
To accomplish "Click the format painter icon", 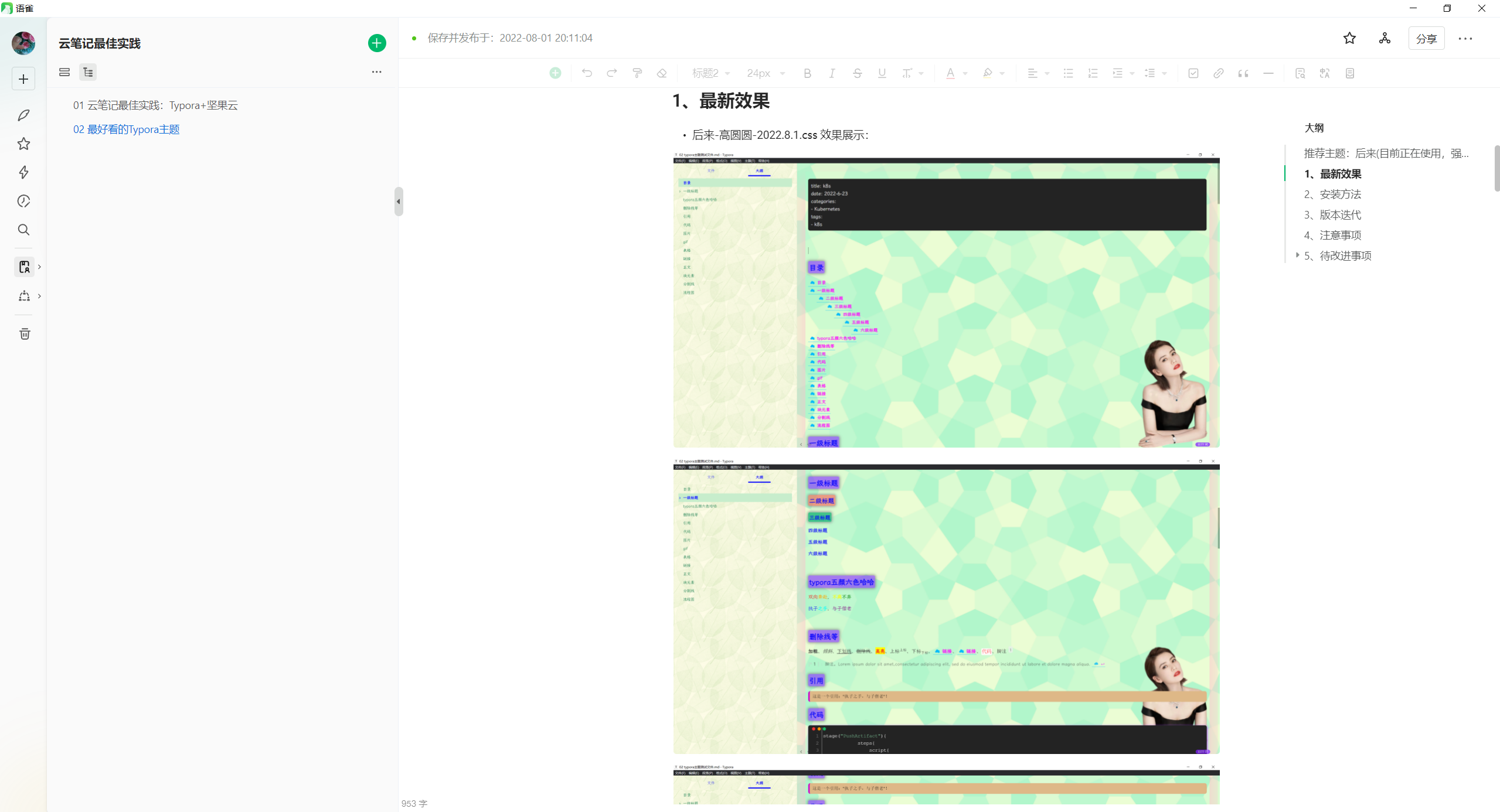I will click(x=637, y=73).
